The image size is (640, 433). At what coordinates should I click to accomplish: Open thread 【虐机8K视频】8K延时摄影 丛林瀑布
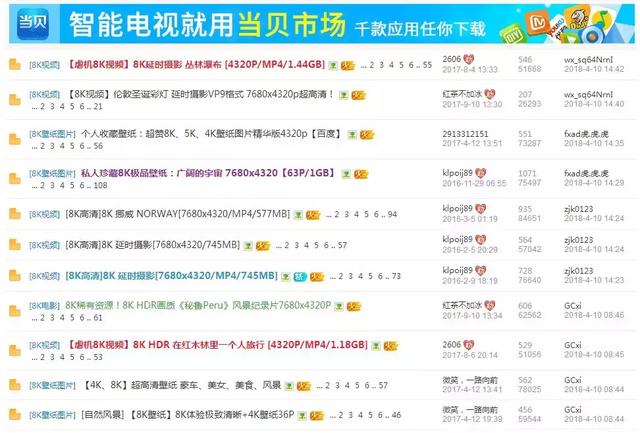[x=196, y=64]
